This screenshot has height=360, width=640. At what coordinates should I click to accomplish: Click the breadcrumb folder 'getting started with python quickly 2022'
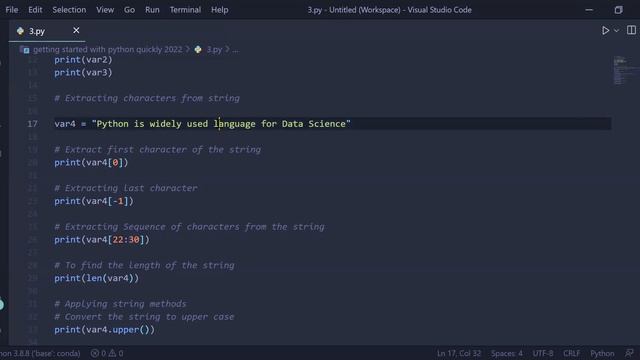coord(107,49)
